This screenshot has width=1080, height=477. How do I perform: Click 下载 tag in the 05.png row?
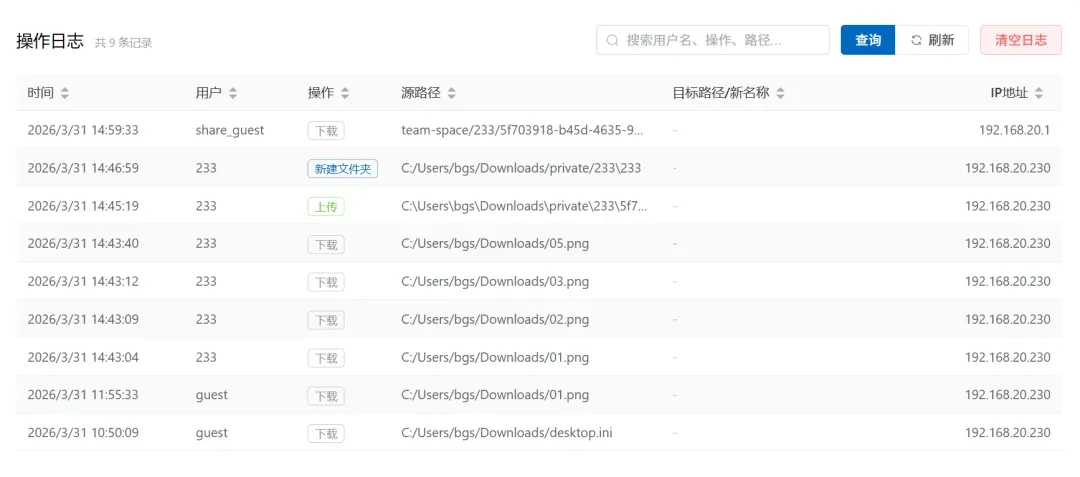pos(326,244)
